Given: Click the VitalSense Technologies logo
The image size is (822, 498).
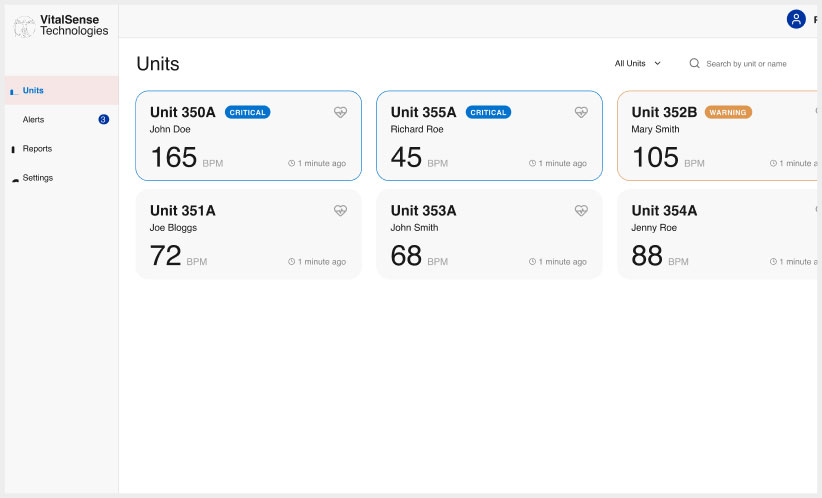Looking at the screenshot, I should click(x=62, y=25).
